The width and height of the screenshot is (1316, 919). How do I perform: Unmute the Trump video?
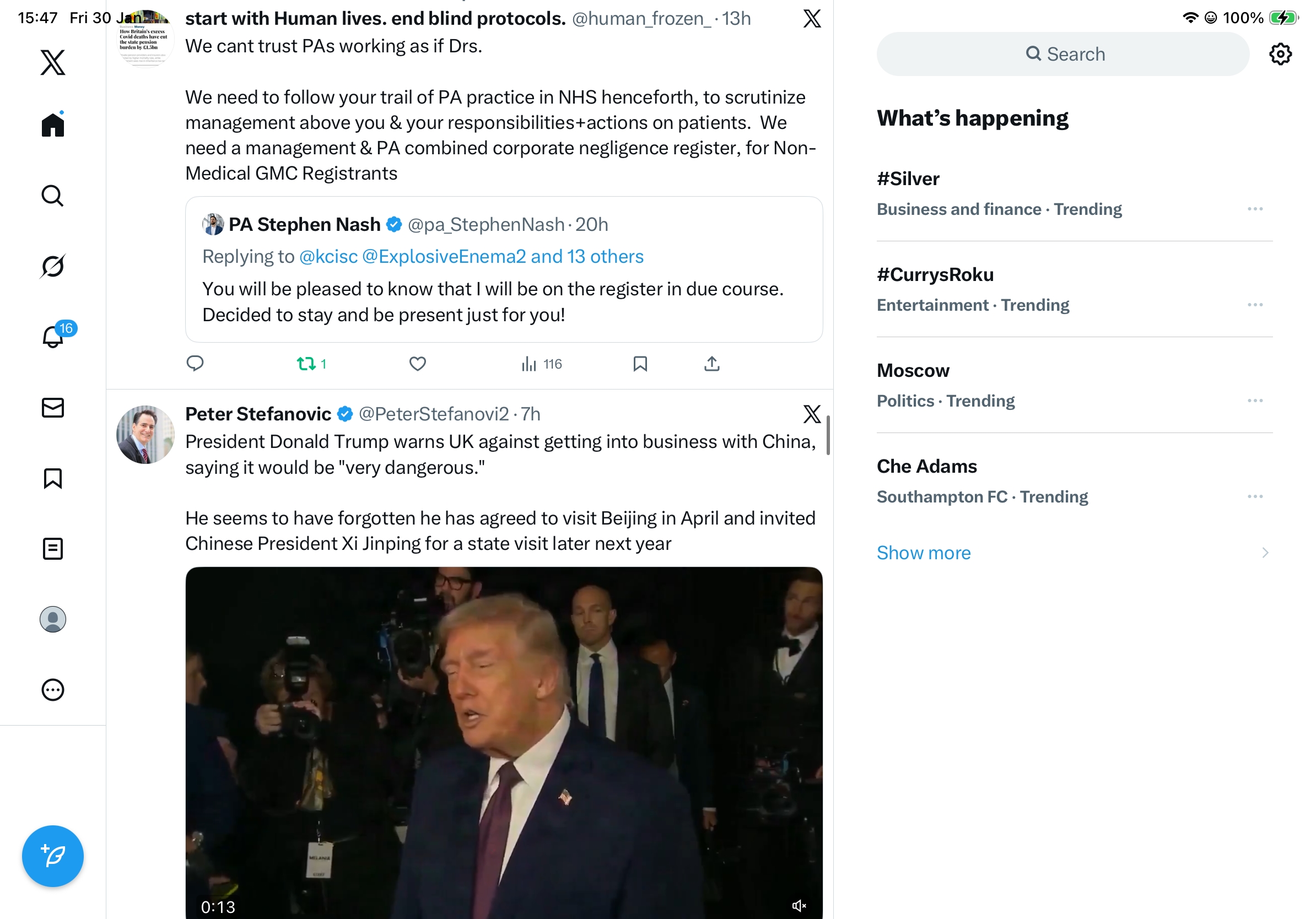tap(799, 906)
